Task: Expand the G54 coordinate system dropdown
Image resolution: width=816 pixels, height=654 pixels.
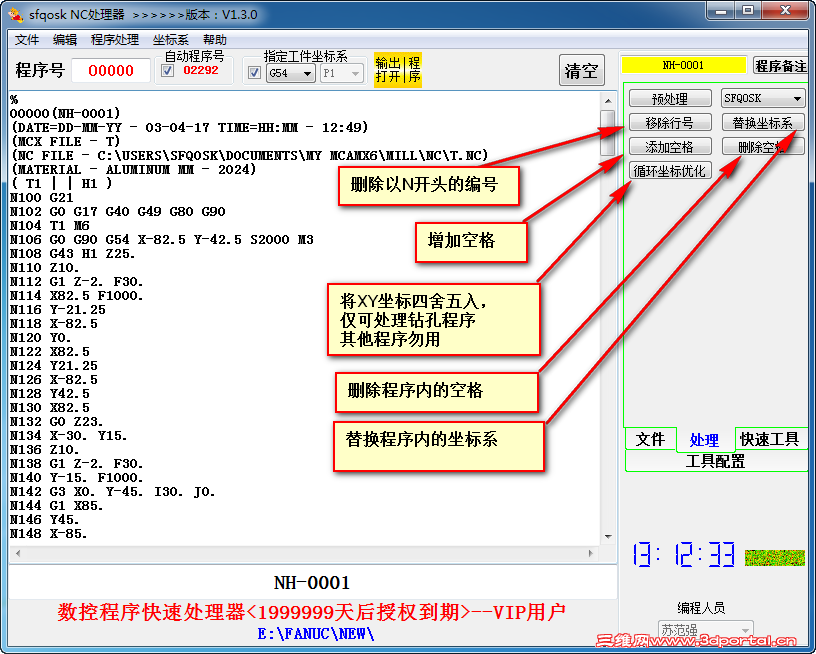Action: coord(290,73)
